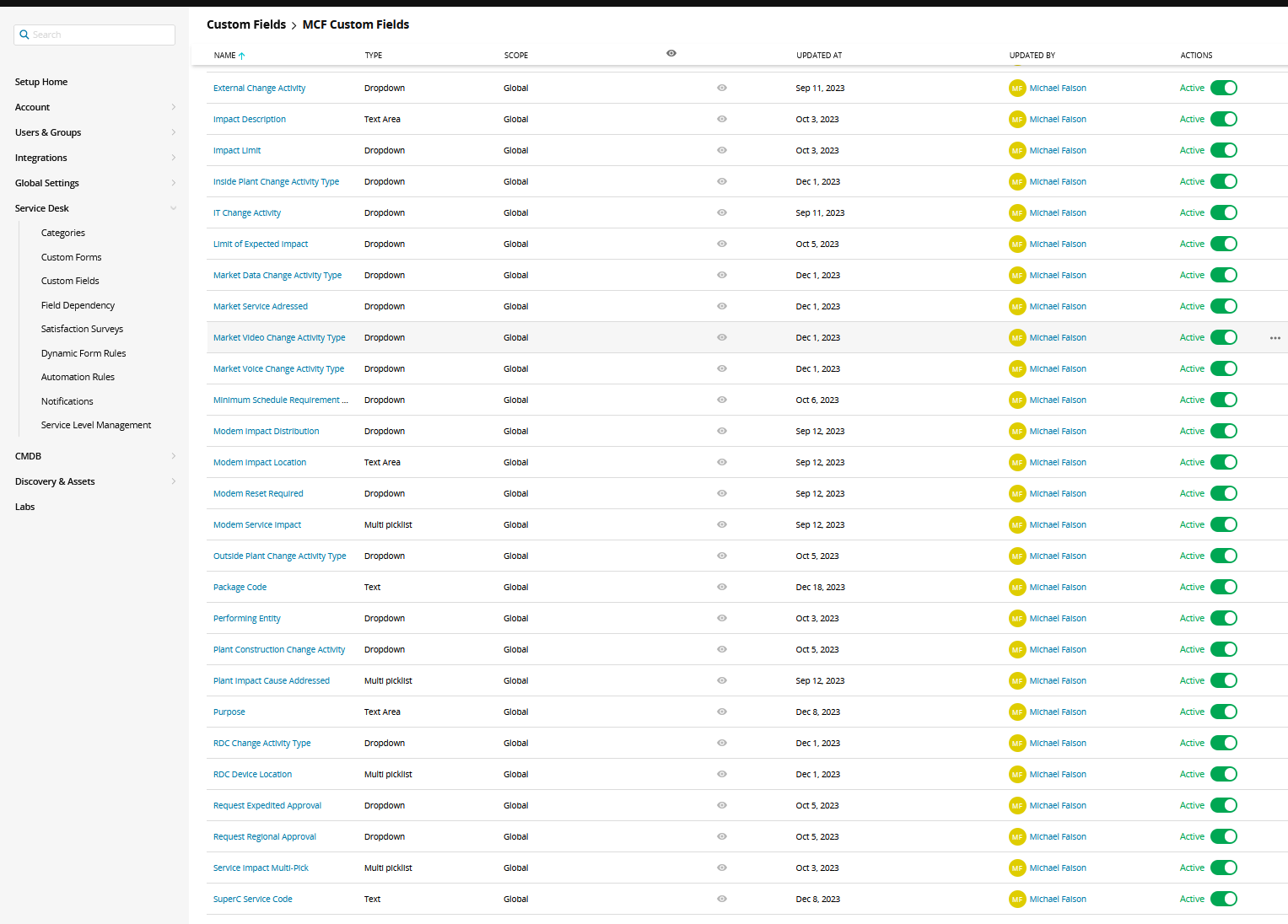Switch off Market Data Change Activity Type toggle
The height and width of the screenshot is (924, 1288).
1224,275
